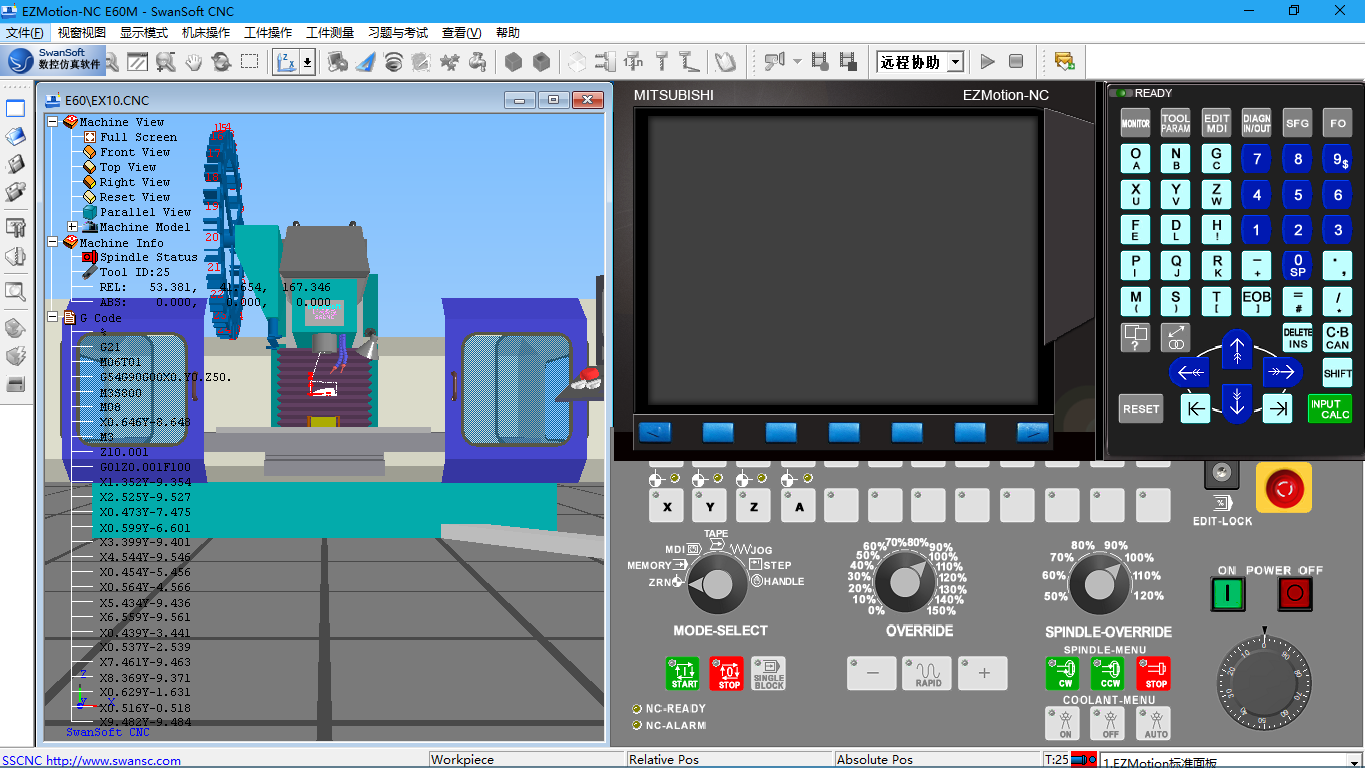Viewport: 1365px width, 768px height.
Task: Set coolant to AUTO button
Action: [1155, 723]
